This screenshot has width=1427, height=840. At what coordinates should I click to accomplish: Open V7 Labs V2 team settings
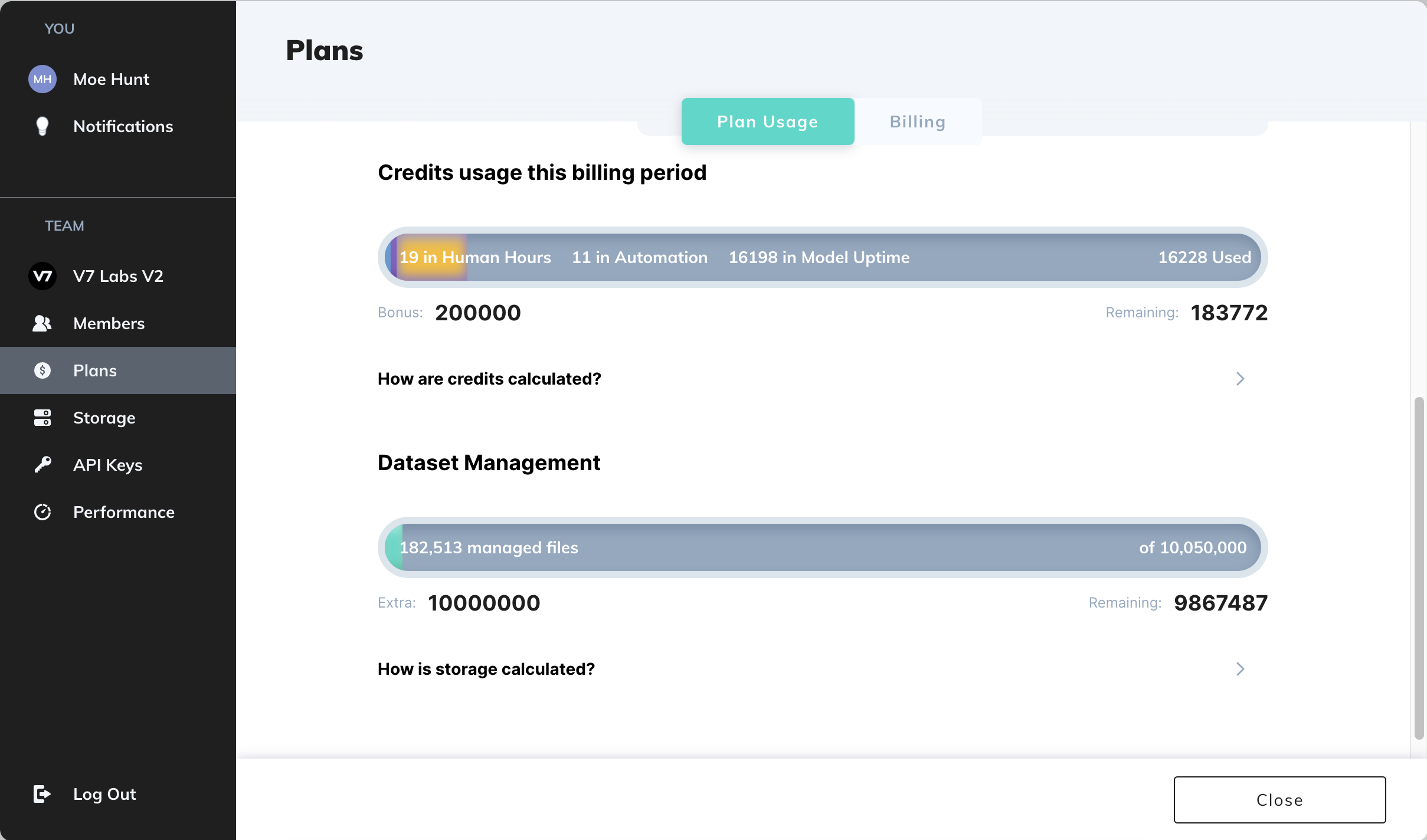(118, 276)
